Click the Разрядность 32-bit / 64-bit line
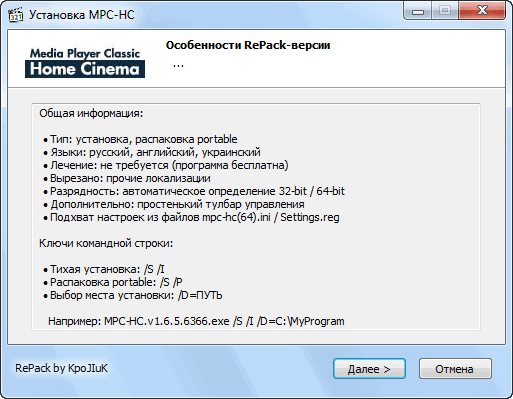 194,191
